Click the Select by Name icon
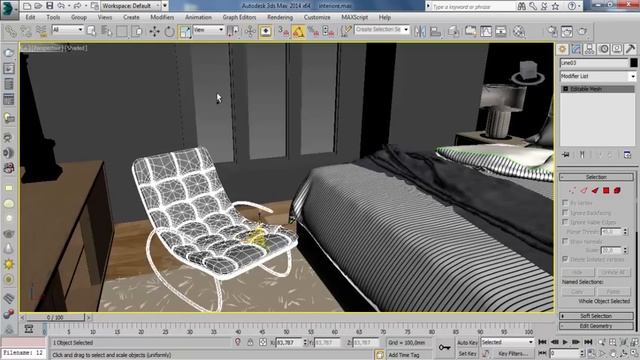640x360 pixels. (106, 31)
